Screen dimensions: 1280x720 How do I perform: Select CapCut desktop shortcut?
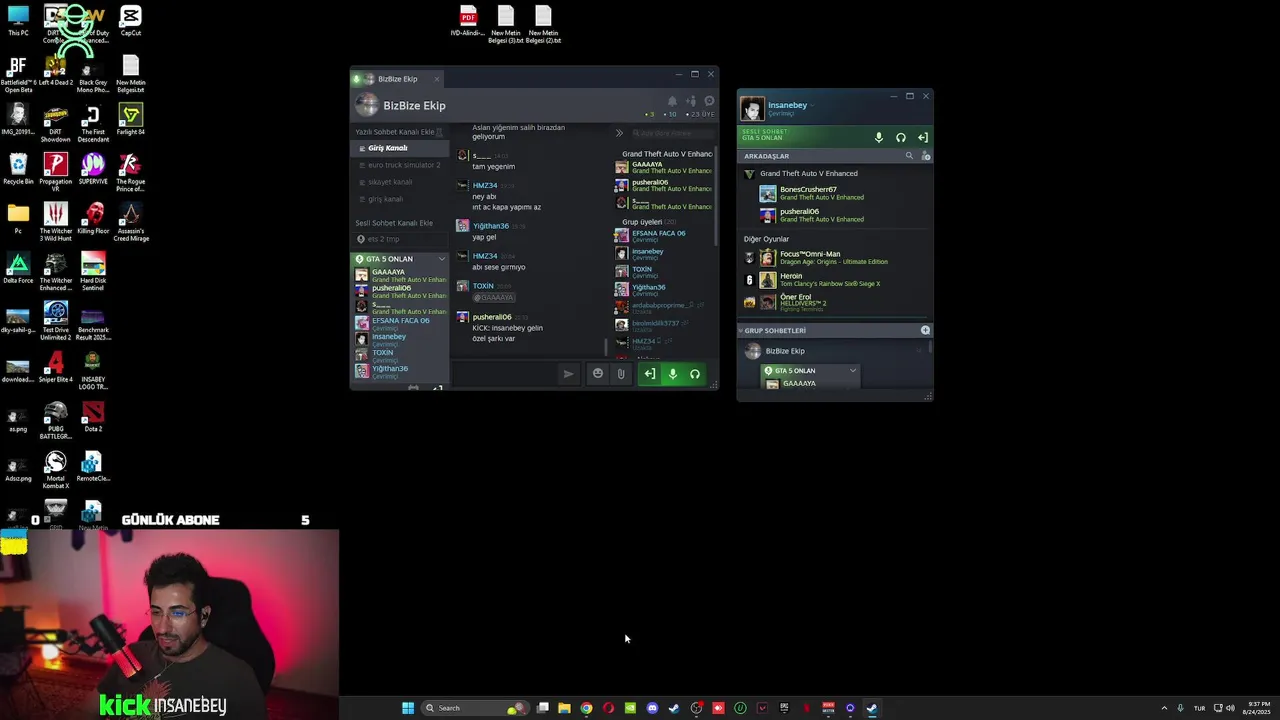pos(131,20)
